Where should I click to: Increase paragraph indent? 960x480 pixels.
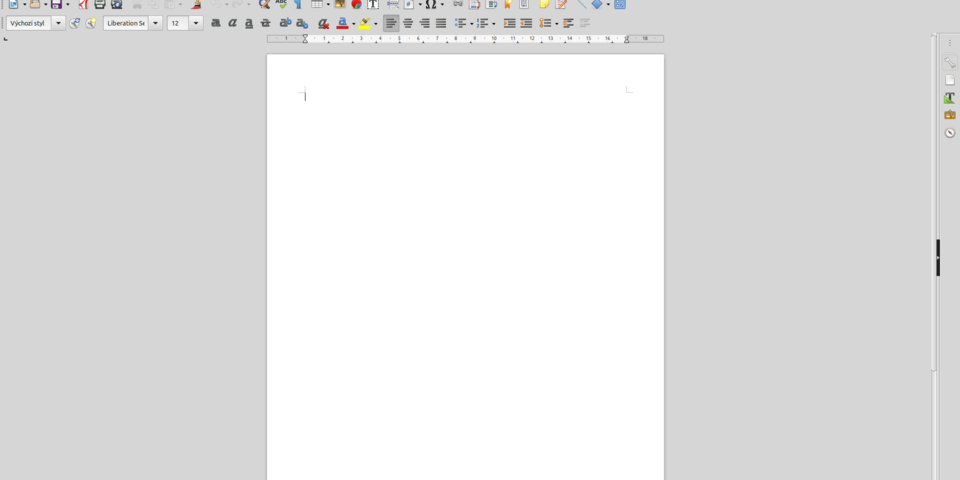pos(509,23)
